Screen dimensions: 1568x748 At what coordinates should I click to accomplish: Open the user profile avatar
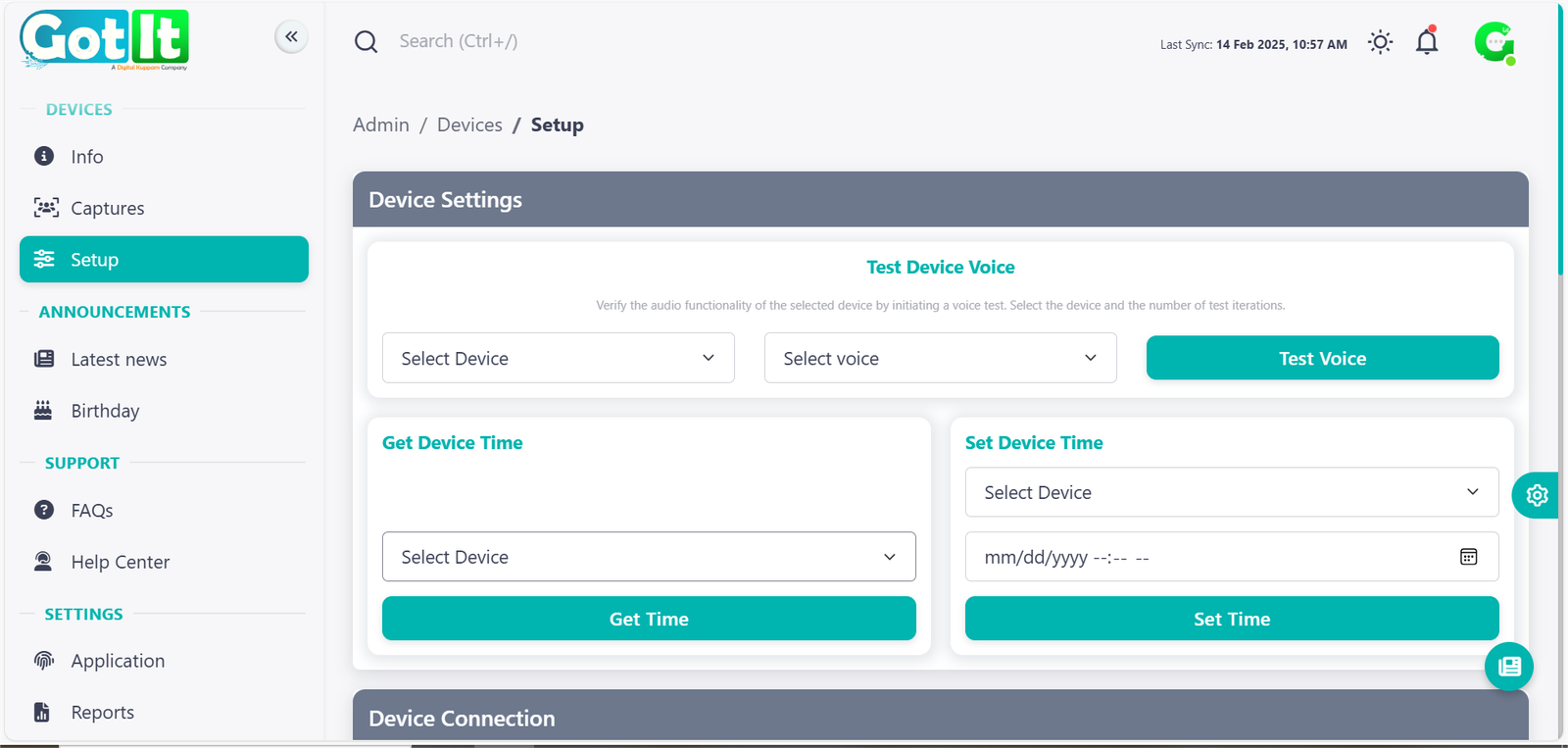pyautogui.click(x=1494, y=43)
